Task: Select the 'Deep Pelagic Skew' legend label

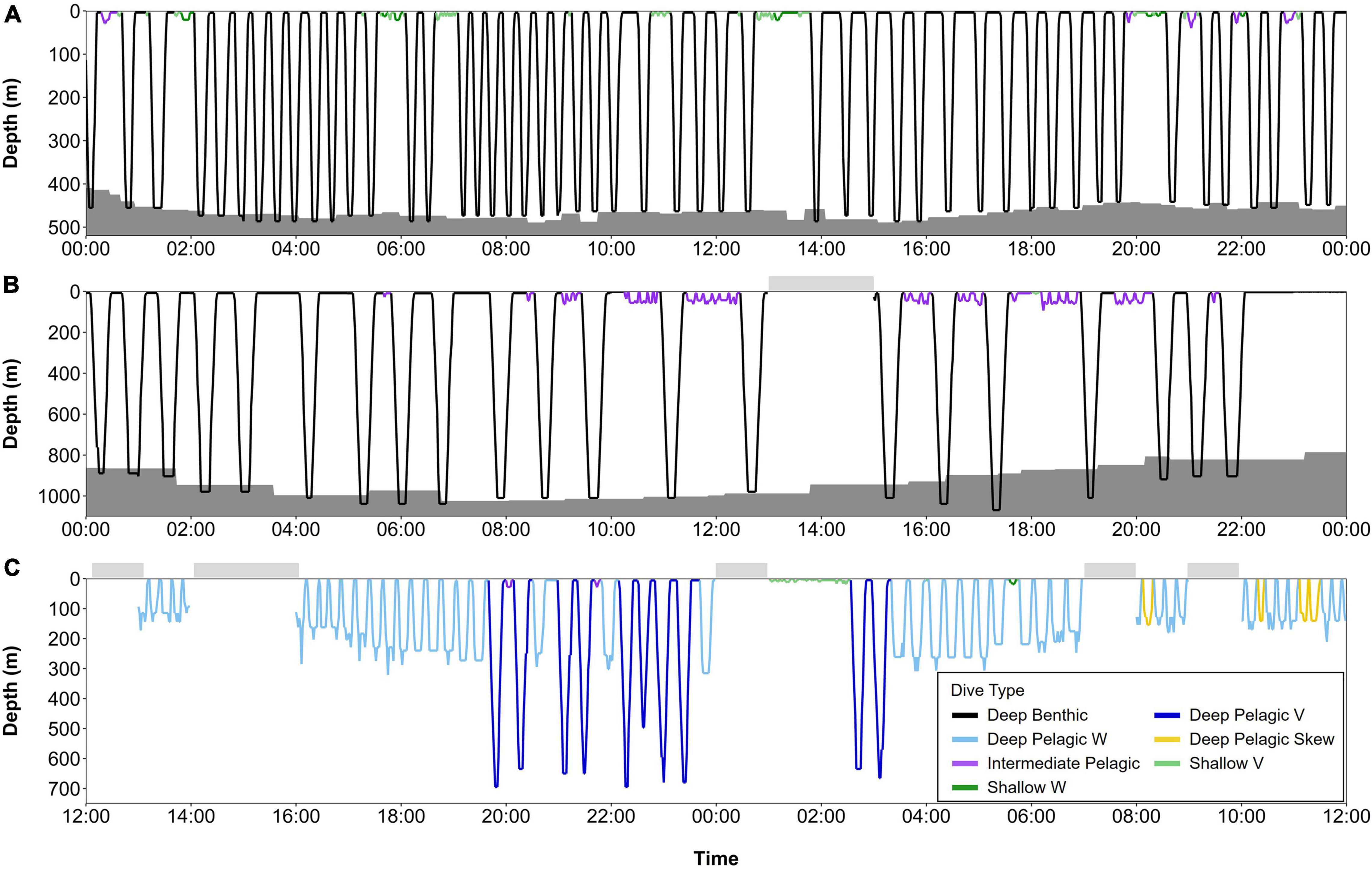Action: click(1262, 739)
